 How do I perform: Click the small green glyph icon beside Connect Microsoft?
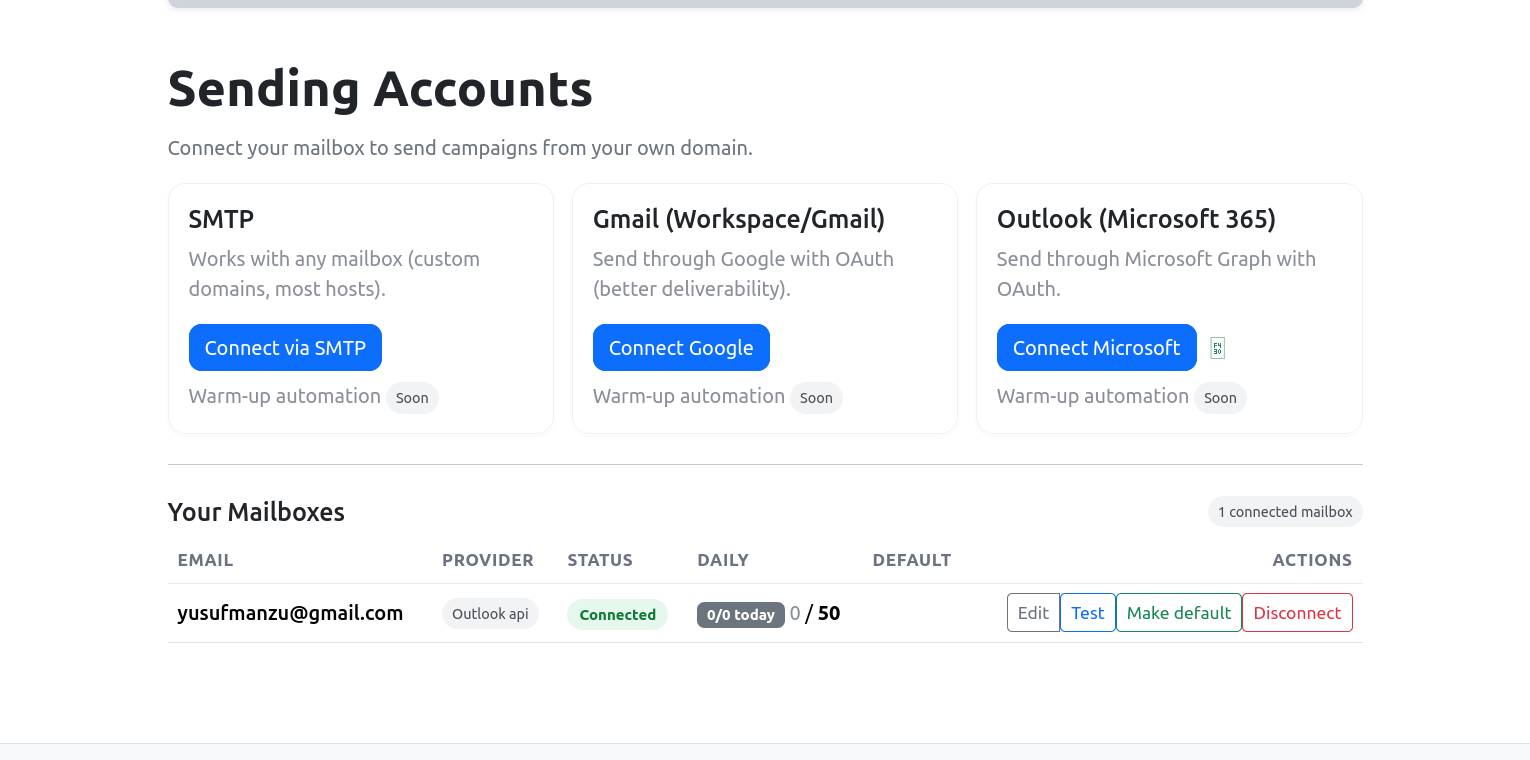coord(1217,348)
